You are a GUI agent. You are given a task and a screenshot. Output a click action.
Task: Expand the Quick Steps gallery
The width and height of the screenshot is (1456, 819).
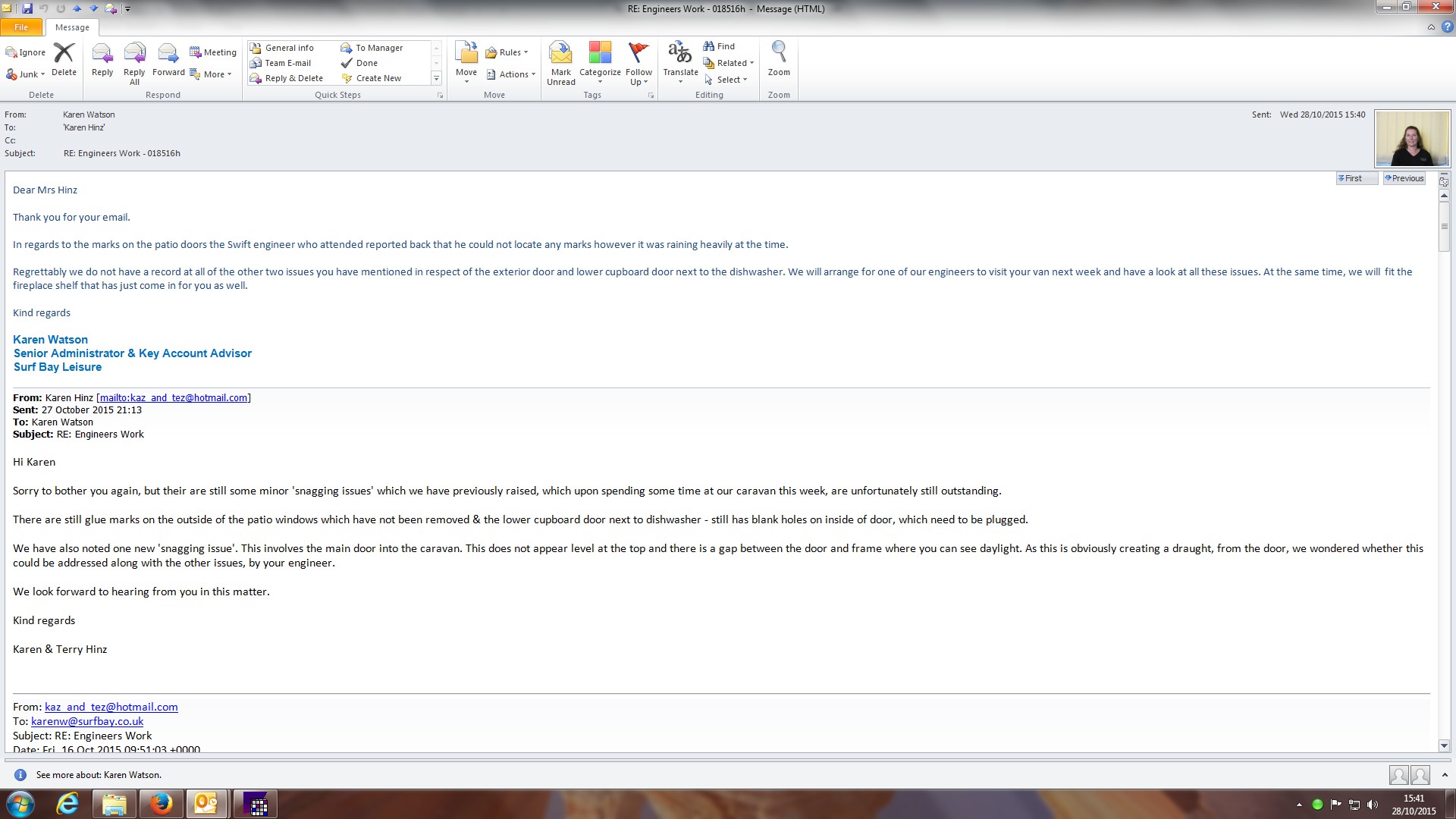pyautogui.click(x=436, y=78)
